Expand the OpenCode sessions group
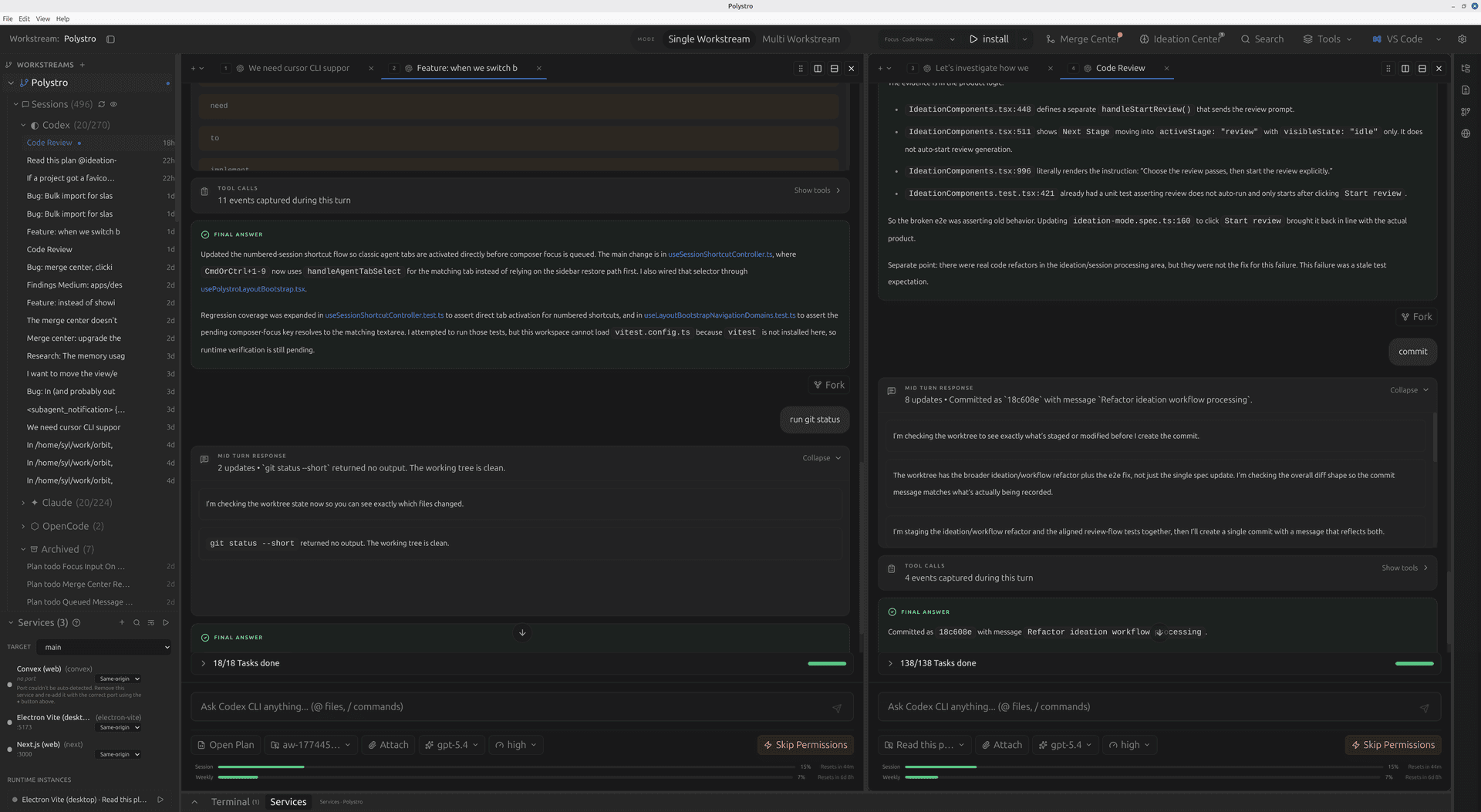Image resolution: width=1481 pixels, height=812 pixels. (23, 526)
